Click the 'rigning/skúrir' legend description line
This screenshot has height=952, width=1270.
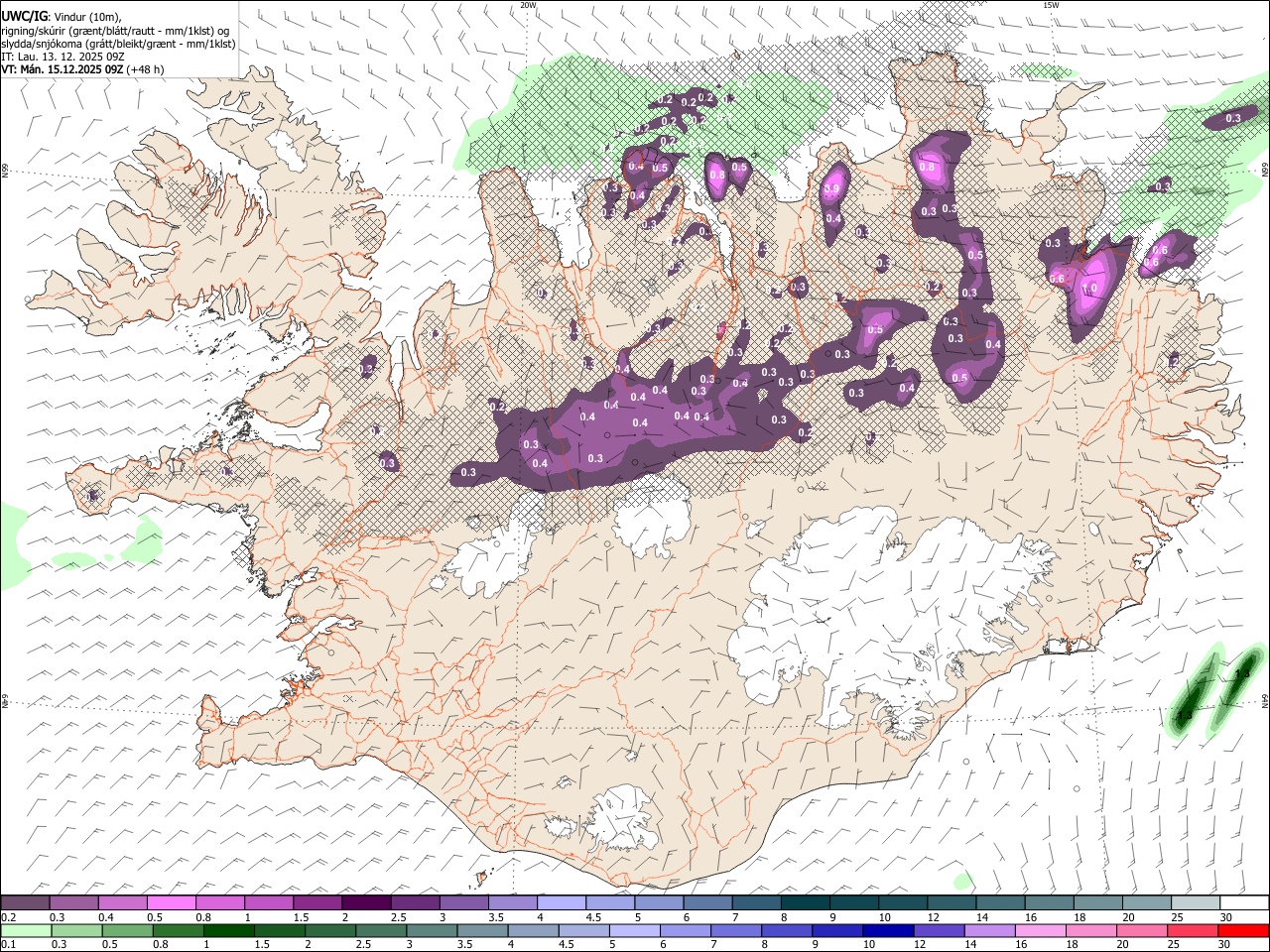pyautogui.click(x=115, y=31)
